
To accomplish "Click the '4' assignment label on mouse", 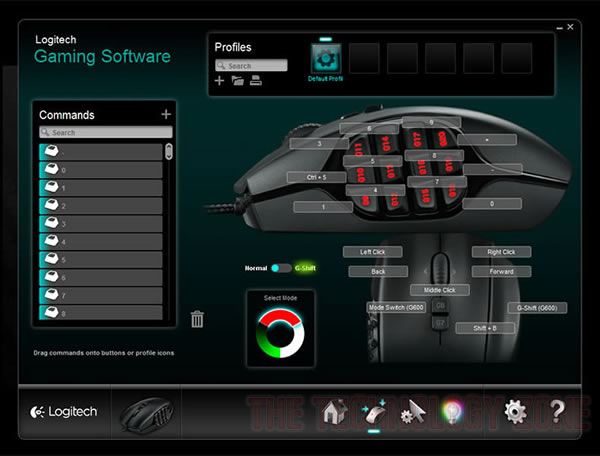I will 375,190.
